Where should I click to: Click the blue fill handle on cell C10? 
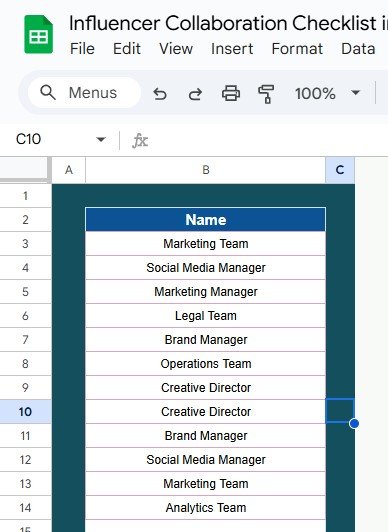click(354, 423)
